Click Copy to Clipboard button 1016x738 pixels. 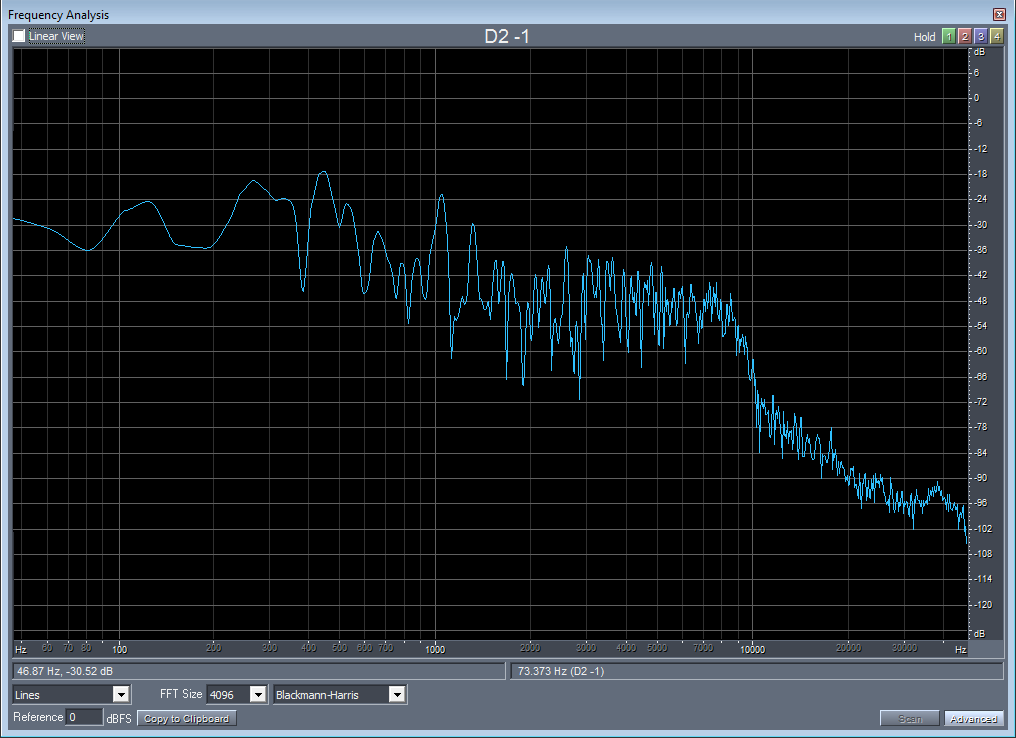[x=187, y=718]
